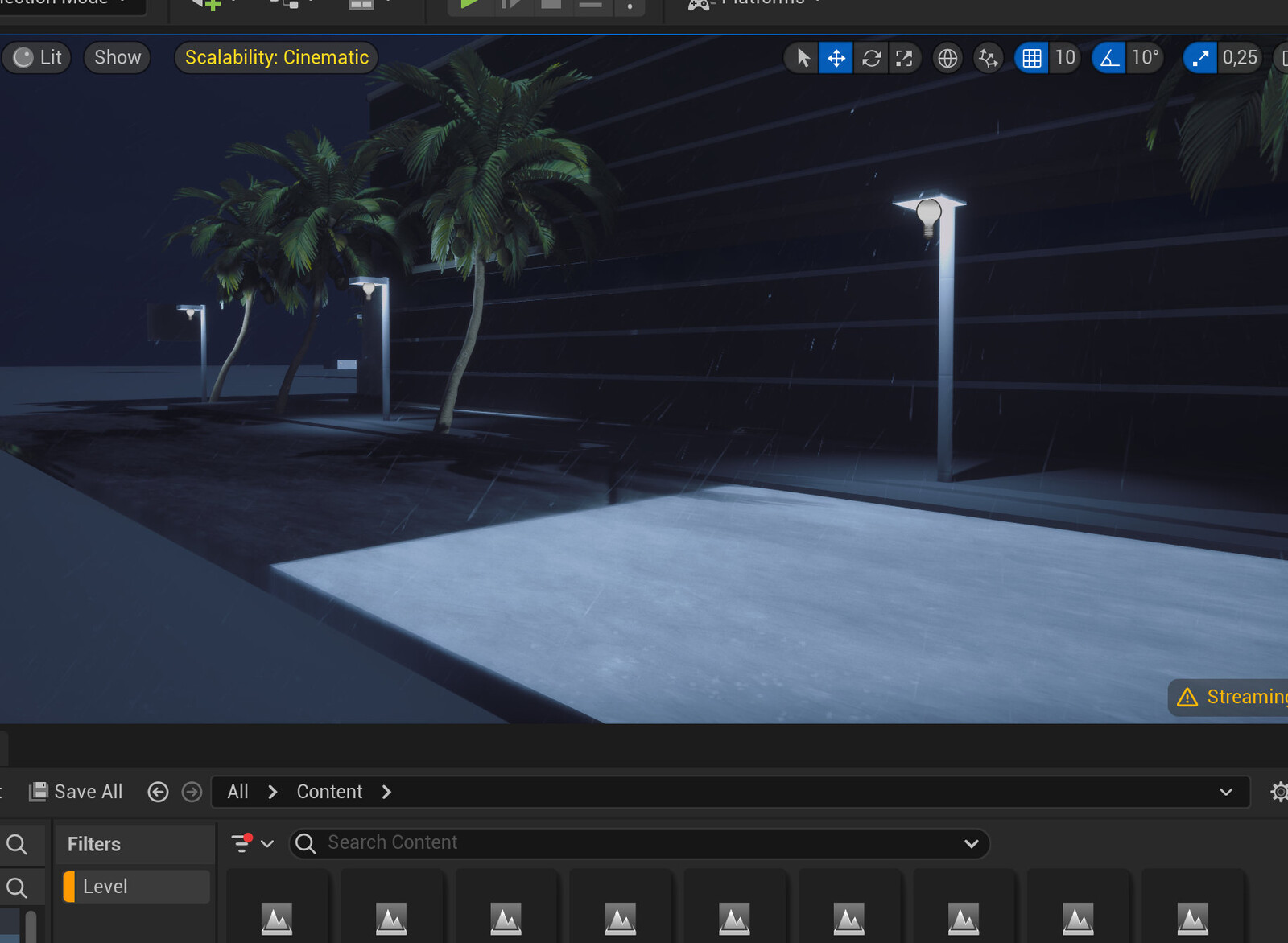Open the Lit view mode menu
The image size is (1288, 943).
37,58
